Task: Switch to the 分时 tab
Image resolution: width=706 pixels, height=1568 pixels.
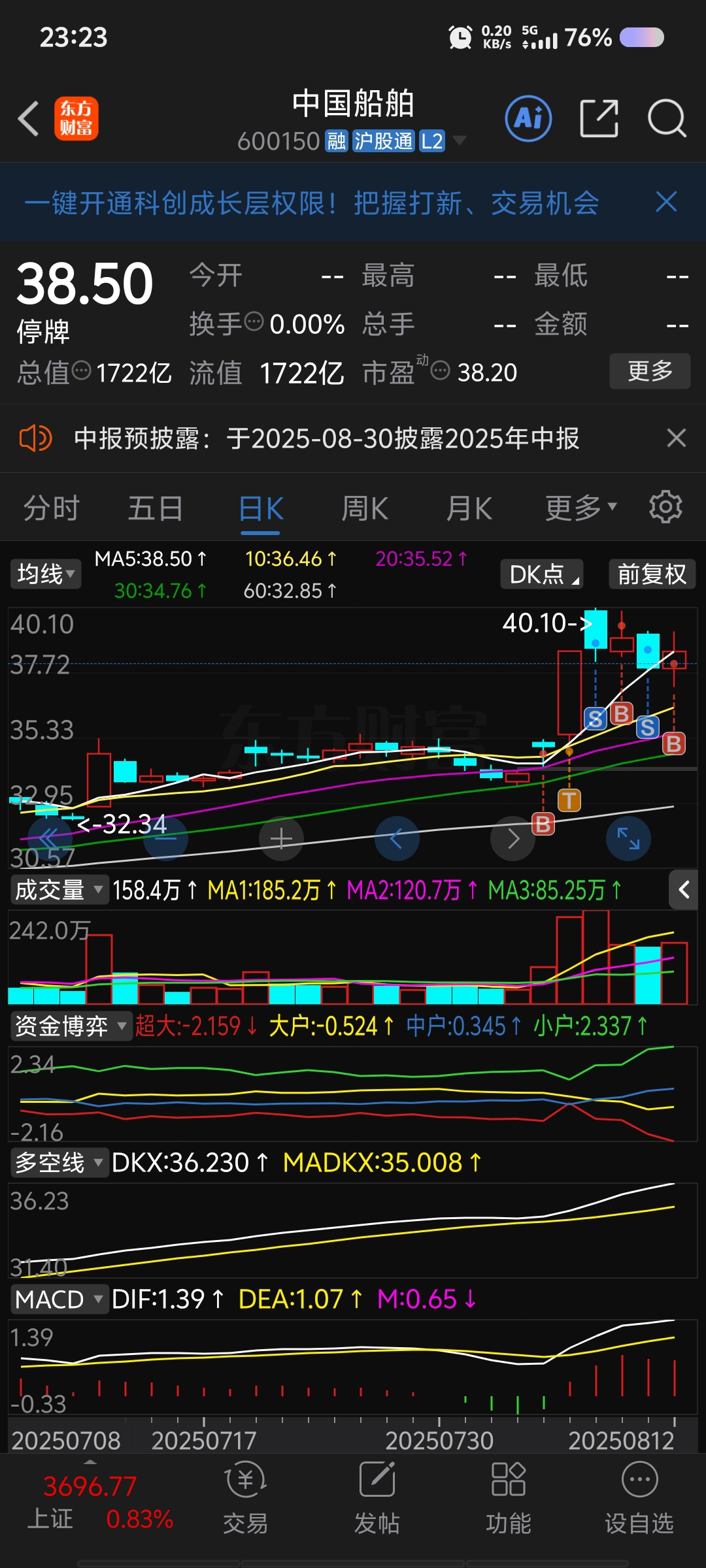Action: click(51, 508)
